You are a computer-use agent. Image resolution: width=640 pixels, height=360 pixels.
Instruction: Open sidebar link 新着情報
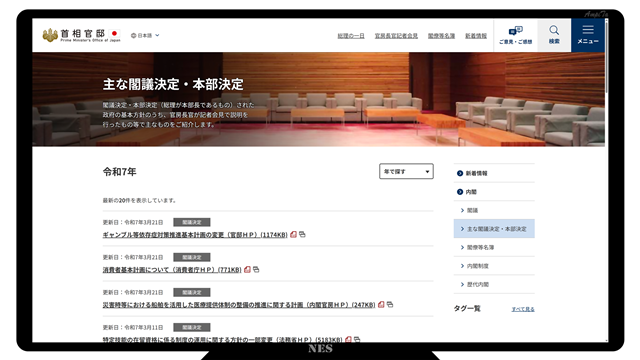click(x=476, y=173)
